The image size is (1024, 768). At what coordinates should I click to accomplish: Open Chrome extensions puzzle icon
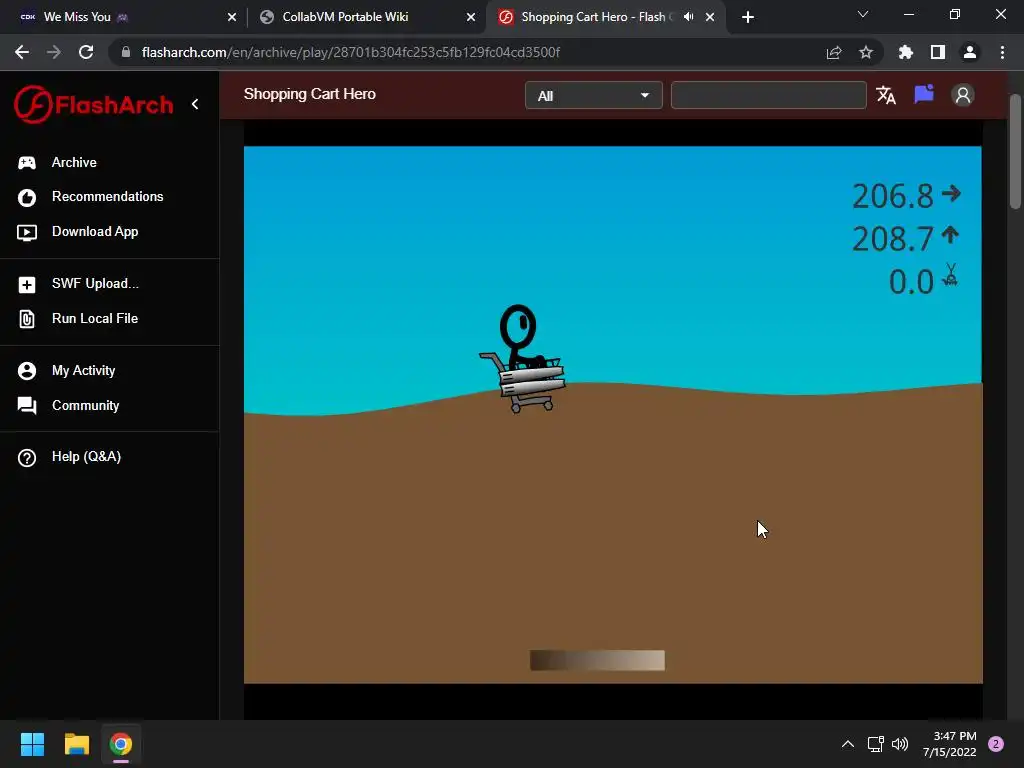coord(905,52)
